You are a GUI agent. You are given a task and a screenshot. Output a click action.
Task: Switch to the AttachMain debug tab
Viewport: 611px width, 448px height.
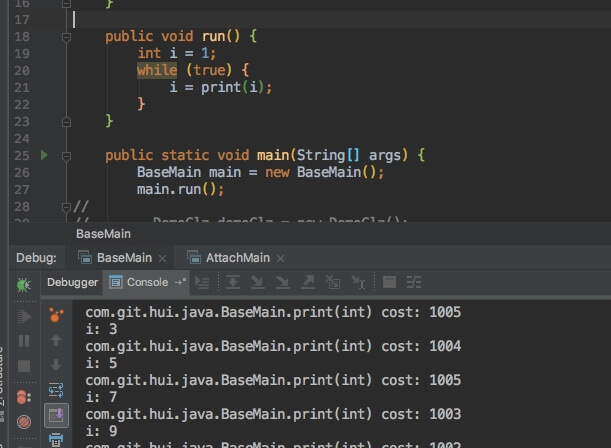(238, 258)
